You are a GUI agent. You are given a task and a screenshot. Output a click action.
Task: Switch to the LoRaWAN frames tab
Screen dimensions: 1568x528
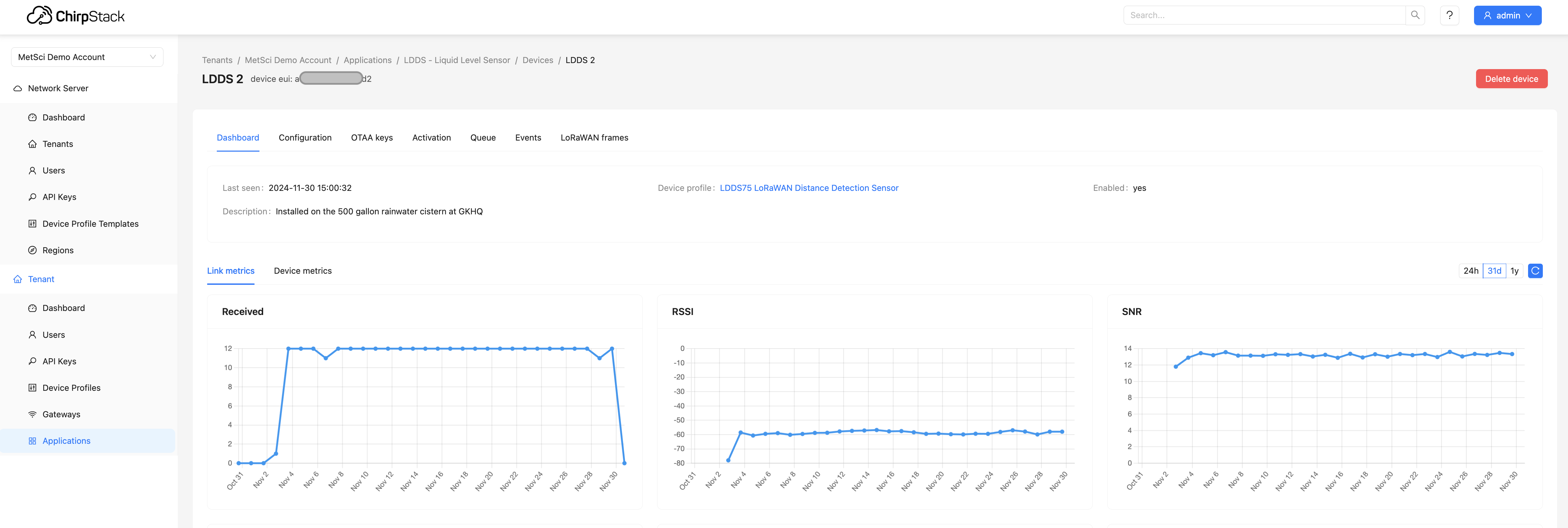pos(594,137)
